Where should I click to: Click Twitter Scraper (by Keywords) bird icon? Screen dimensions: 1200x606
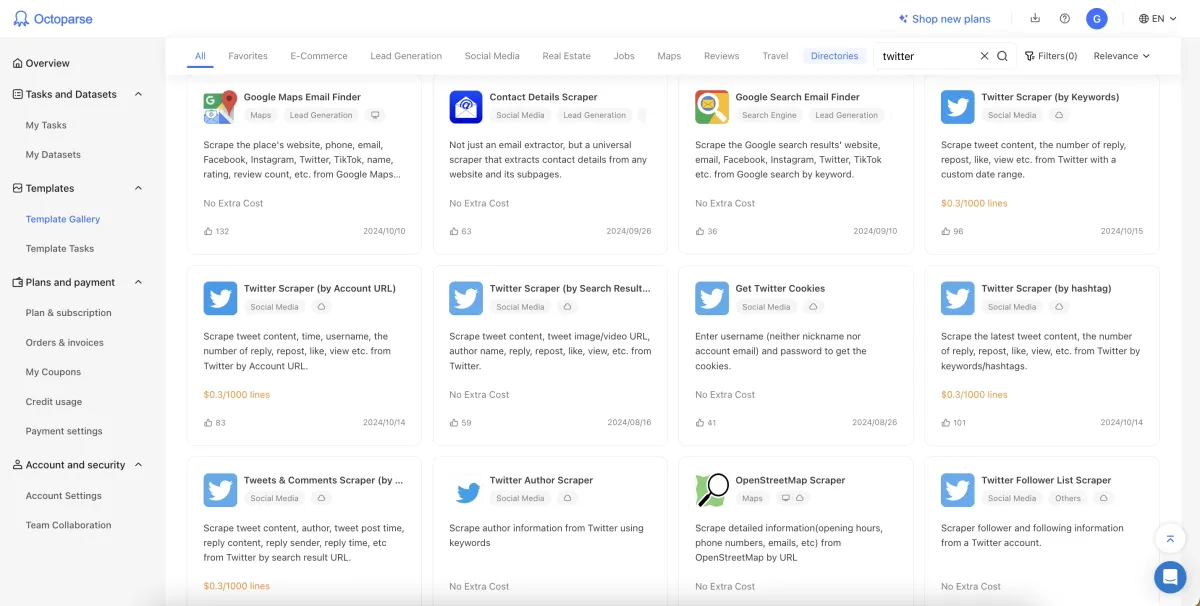click(x=958, y=107)
